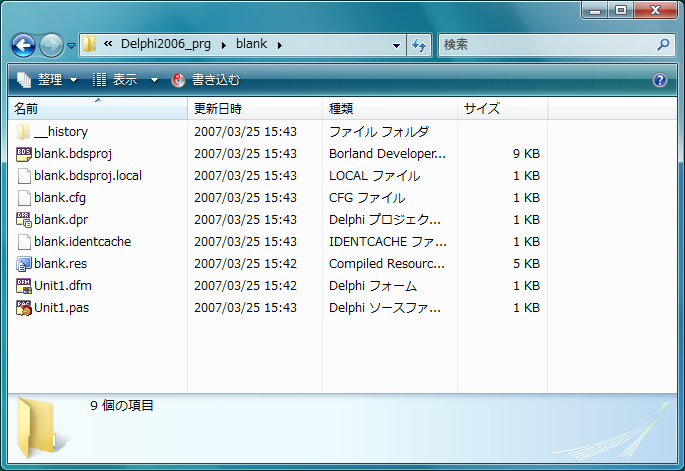
Task: Click the Borland Developer... type cell
Action: pos(387,154)
